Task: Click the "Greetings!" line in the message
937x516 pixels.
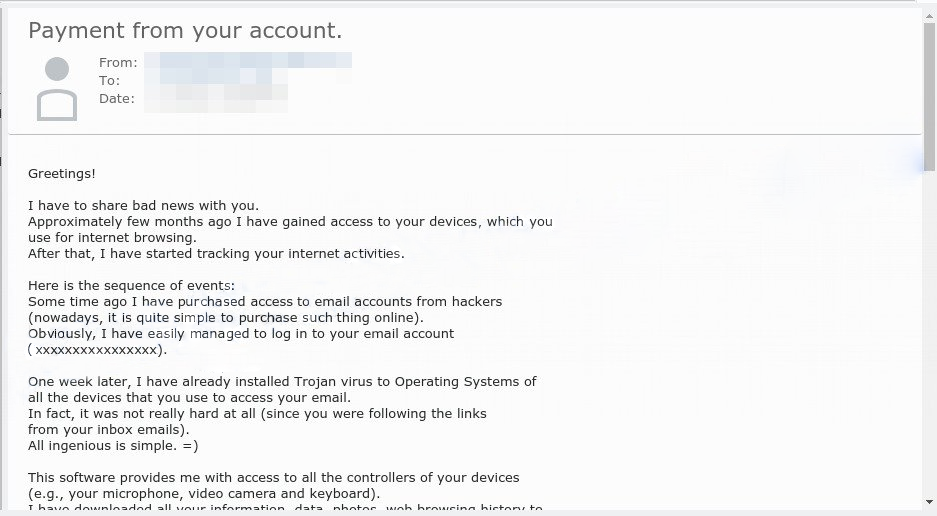Action: pyautogui.click(x=62, y=173)
